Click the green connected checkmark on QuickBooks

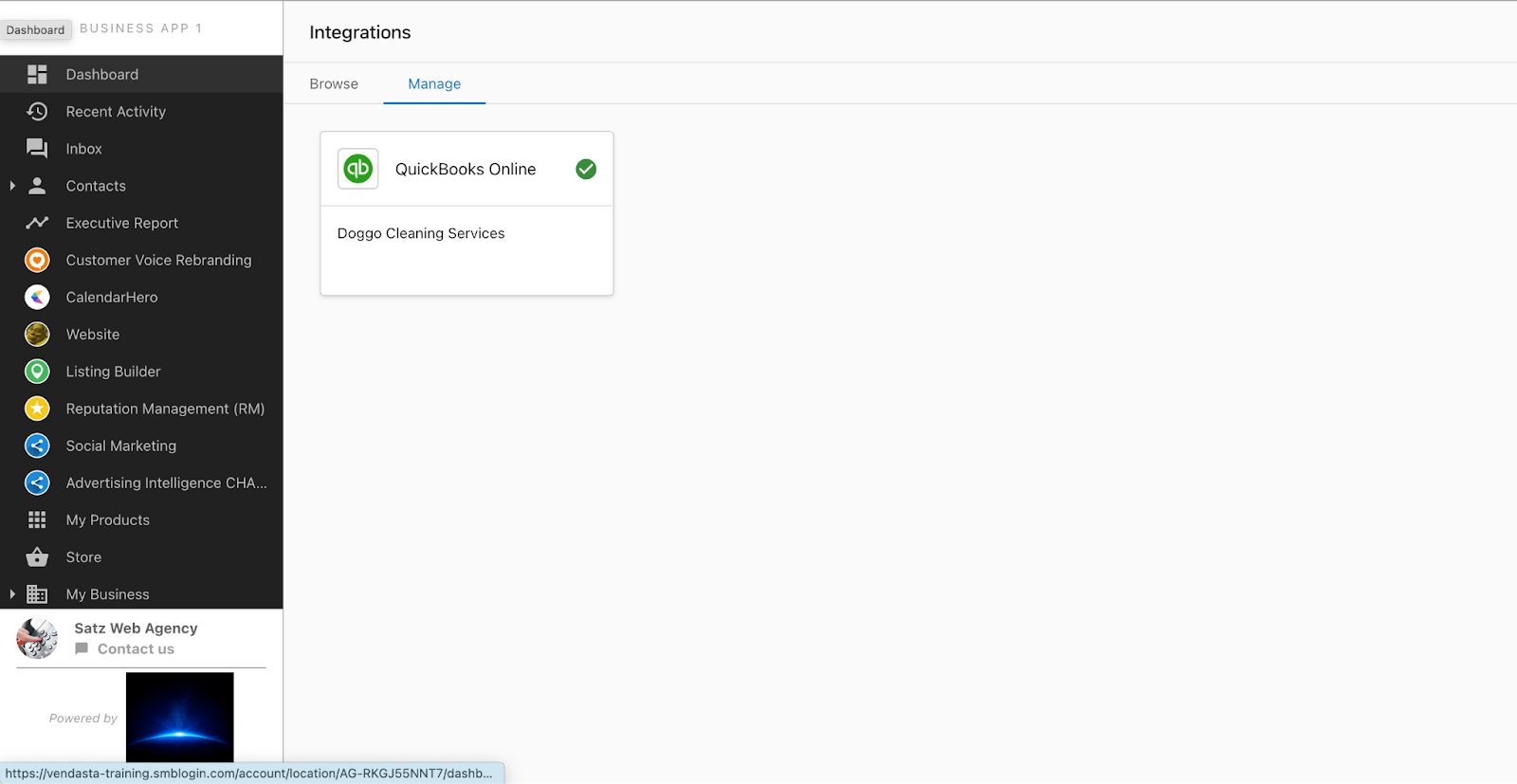pyautogui.click(x=586, y=169)
